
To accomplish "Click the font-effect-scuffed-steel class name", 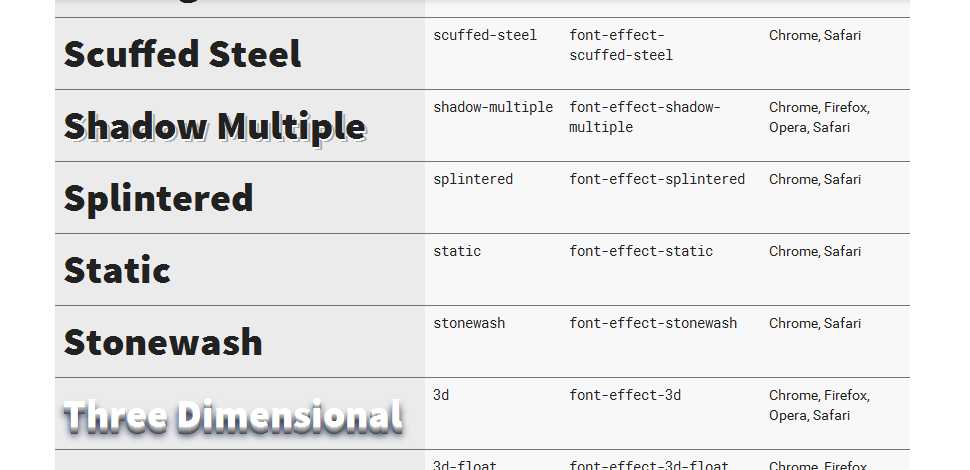I will 621,45.
